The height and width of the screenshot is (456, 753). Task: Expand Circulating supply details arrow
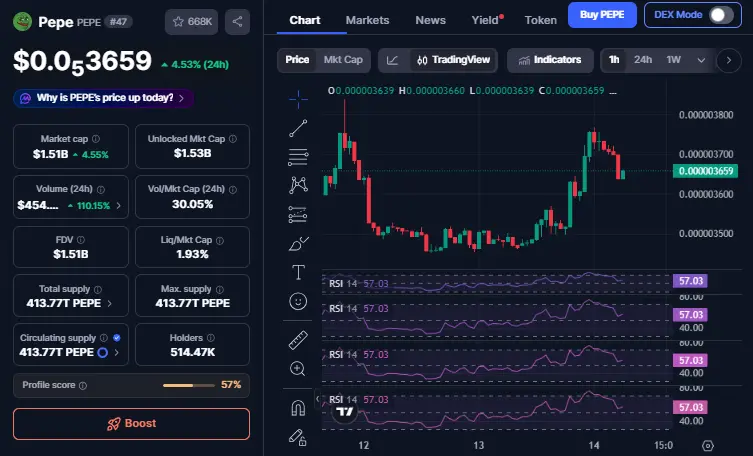pos(117,352)
